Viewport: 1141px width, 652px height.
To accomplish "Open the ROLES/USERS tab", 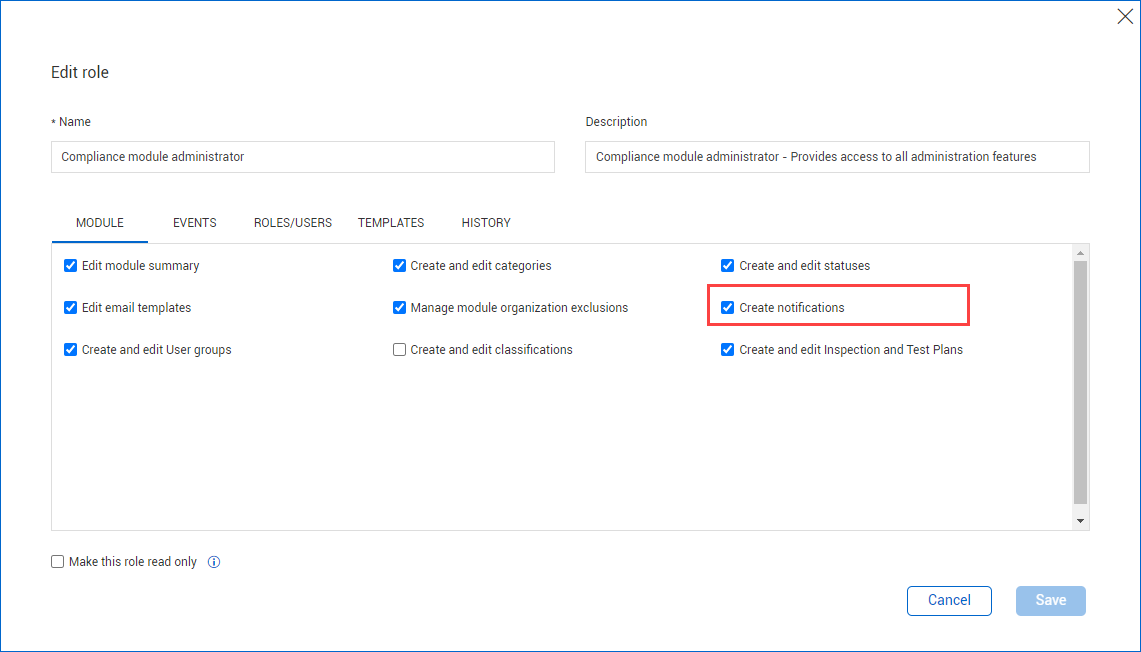I will [x=293, y=223].
